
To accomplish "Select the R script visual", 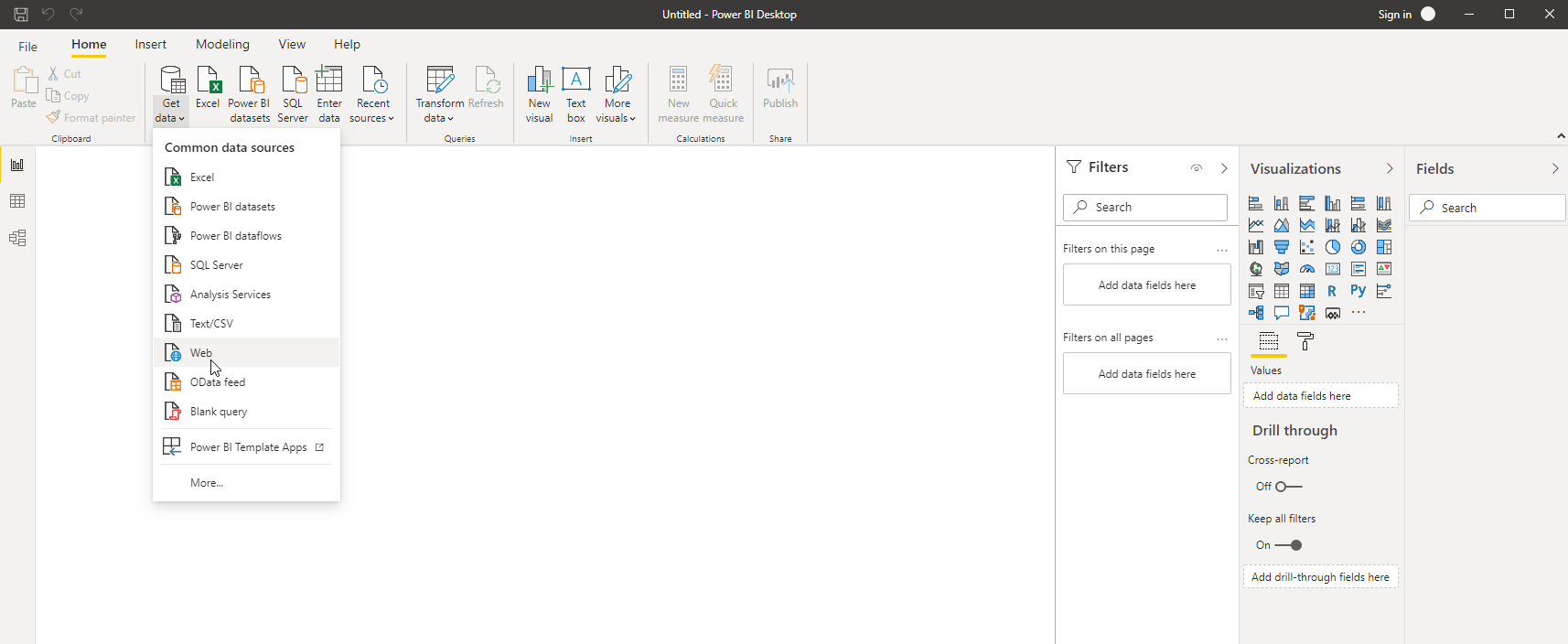I will (x=1333, y=291).
